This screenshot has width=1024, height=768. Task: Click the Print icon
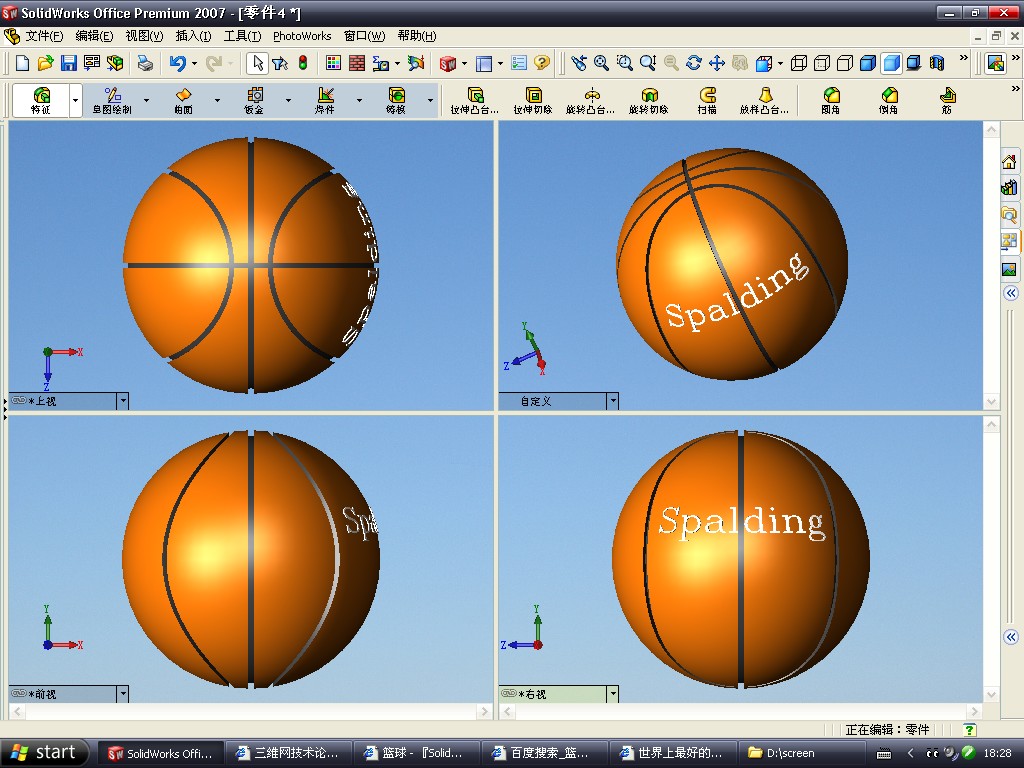coord(145,63)
